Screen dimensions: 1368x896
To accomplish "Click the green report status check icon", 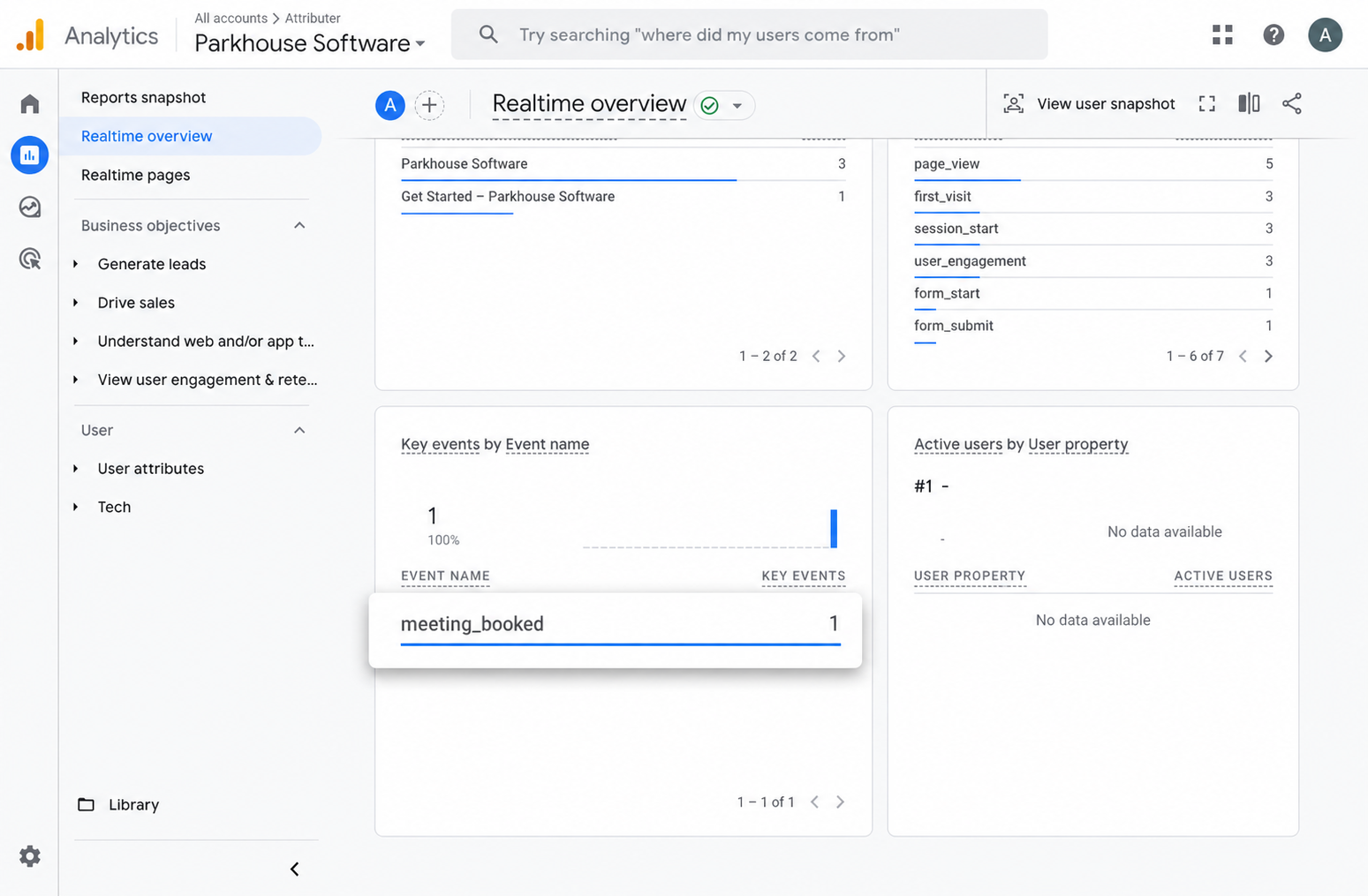I will [x=709, y=106].
